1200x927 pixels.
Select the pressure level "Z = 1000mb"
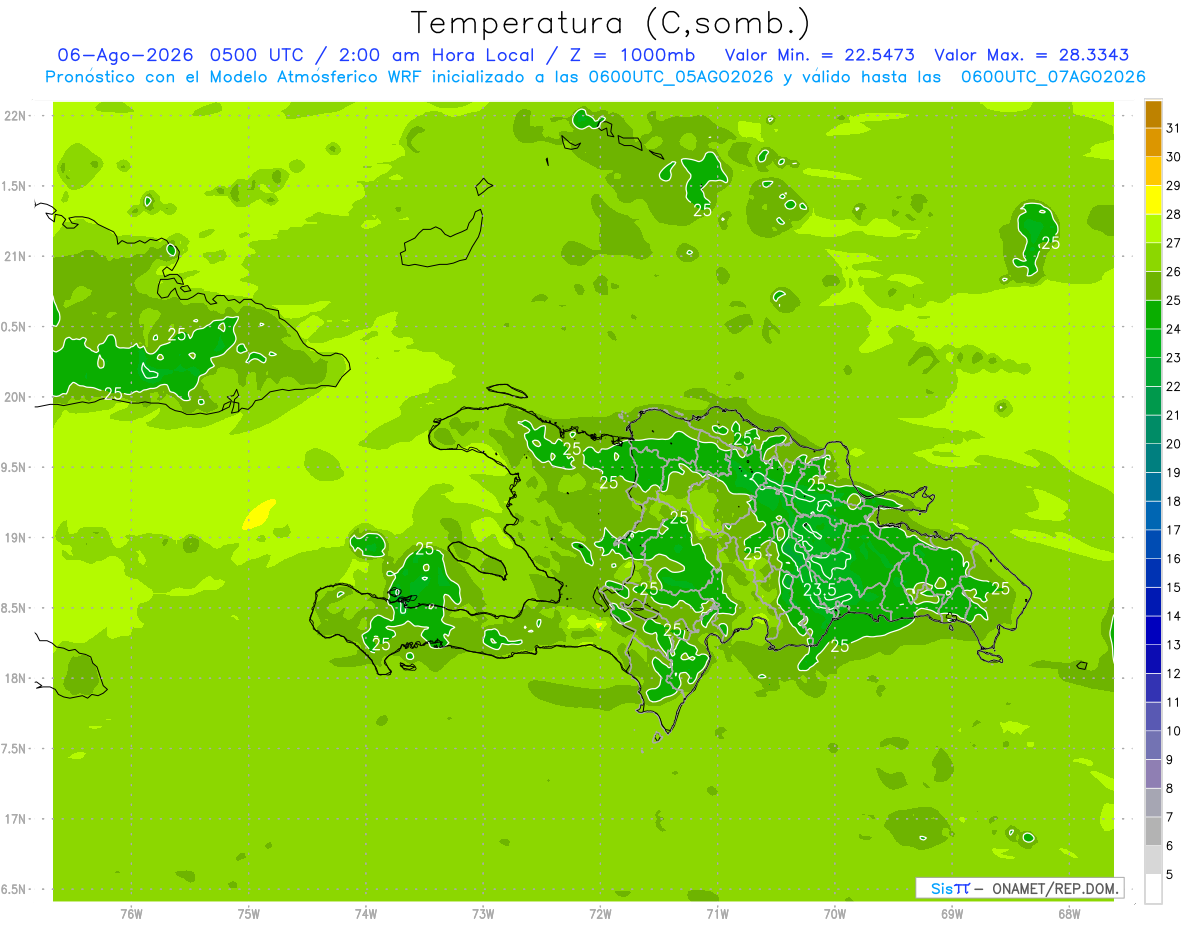631,55
